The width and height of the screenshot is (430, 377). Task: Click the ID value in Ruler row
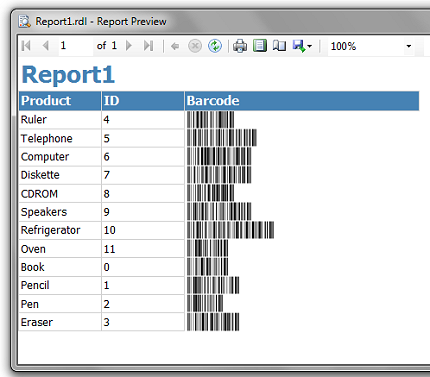[x=143, y=120]
